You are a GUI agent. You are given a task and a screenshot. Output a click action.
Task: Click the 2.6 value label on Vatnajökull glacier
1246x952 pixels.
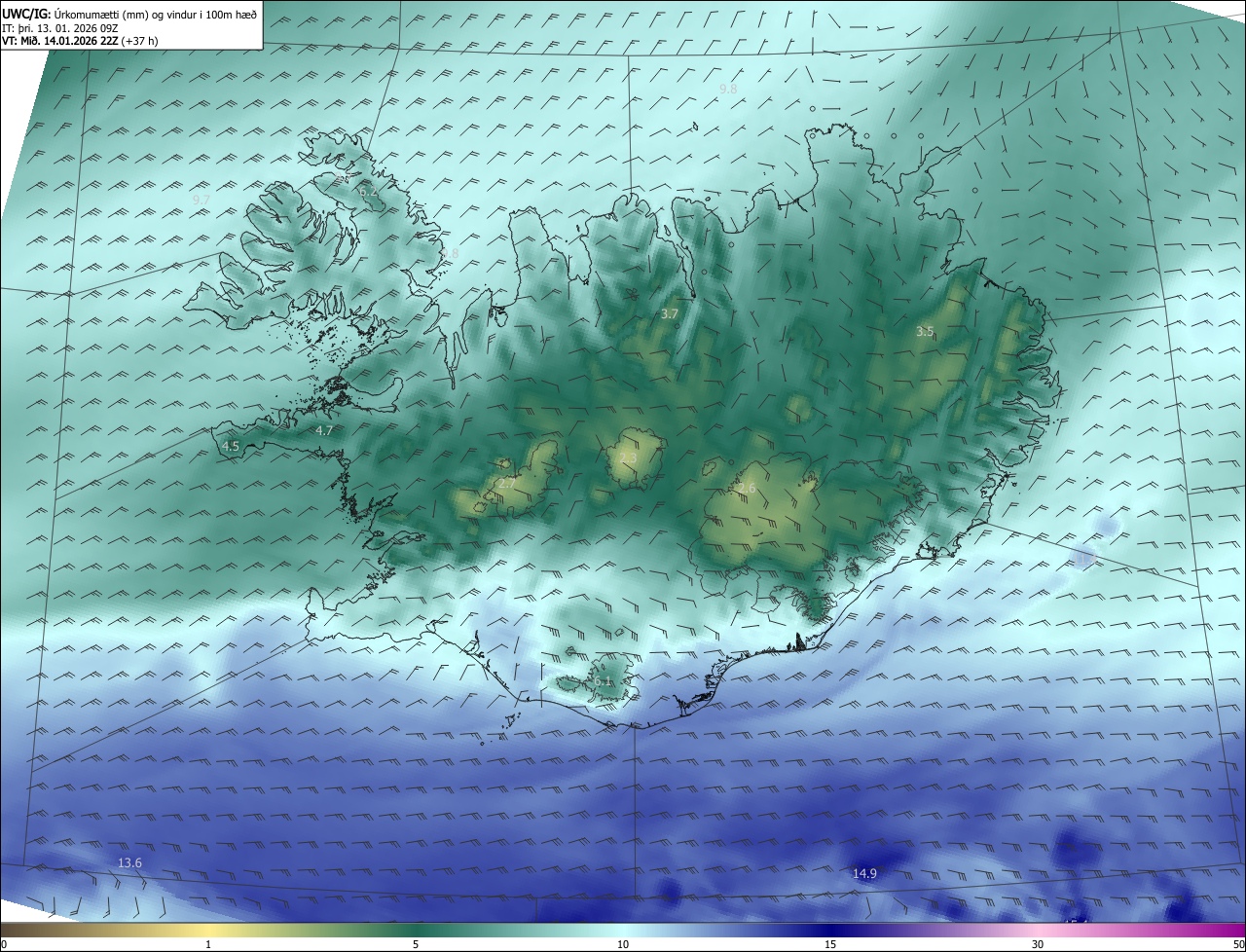click(x=747, y=489)
